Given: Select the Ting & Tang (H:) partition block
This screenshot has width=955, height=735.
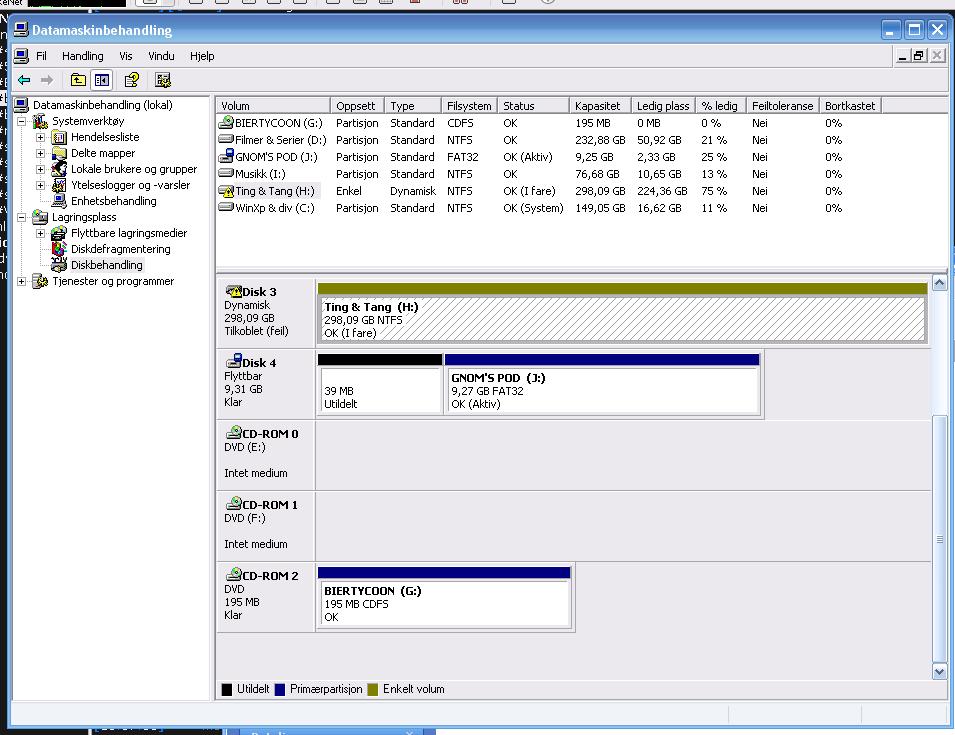Looking at the screenshot, I should pyautogui.click(x=622, y=312).
